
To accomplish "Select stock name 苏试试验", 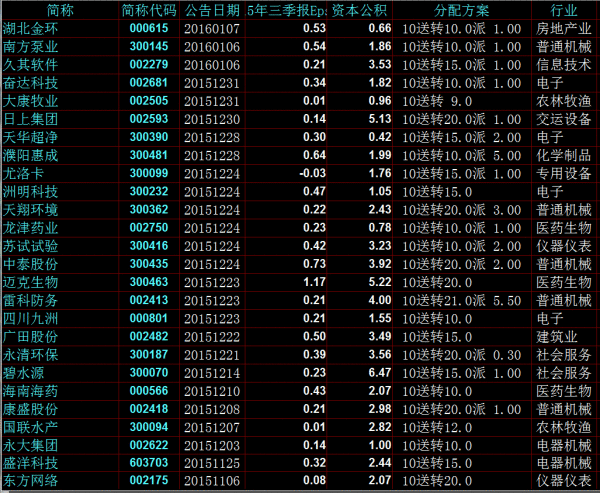I will coord(30,246).
